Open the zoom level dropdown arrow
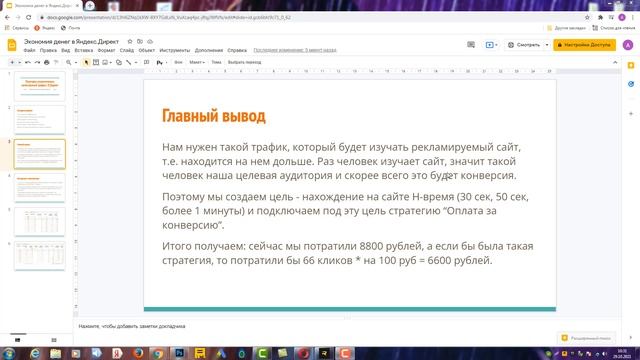 point(76,62)
